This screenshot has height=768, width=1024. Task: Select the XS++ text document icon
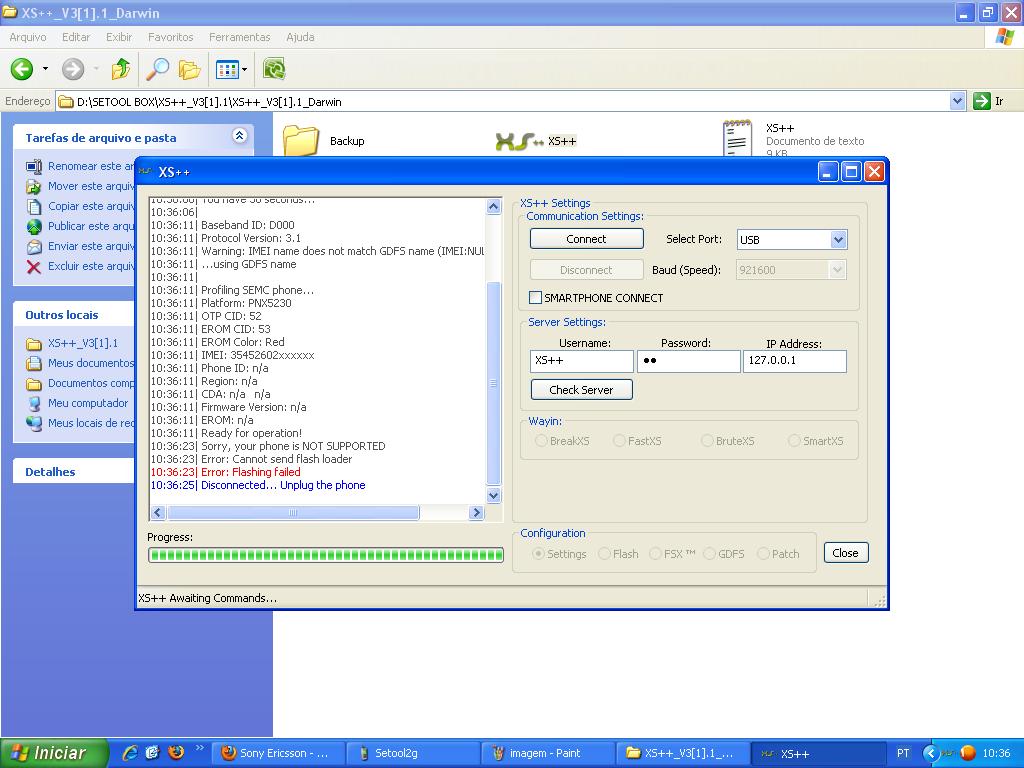737,138
